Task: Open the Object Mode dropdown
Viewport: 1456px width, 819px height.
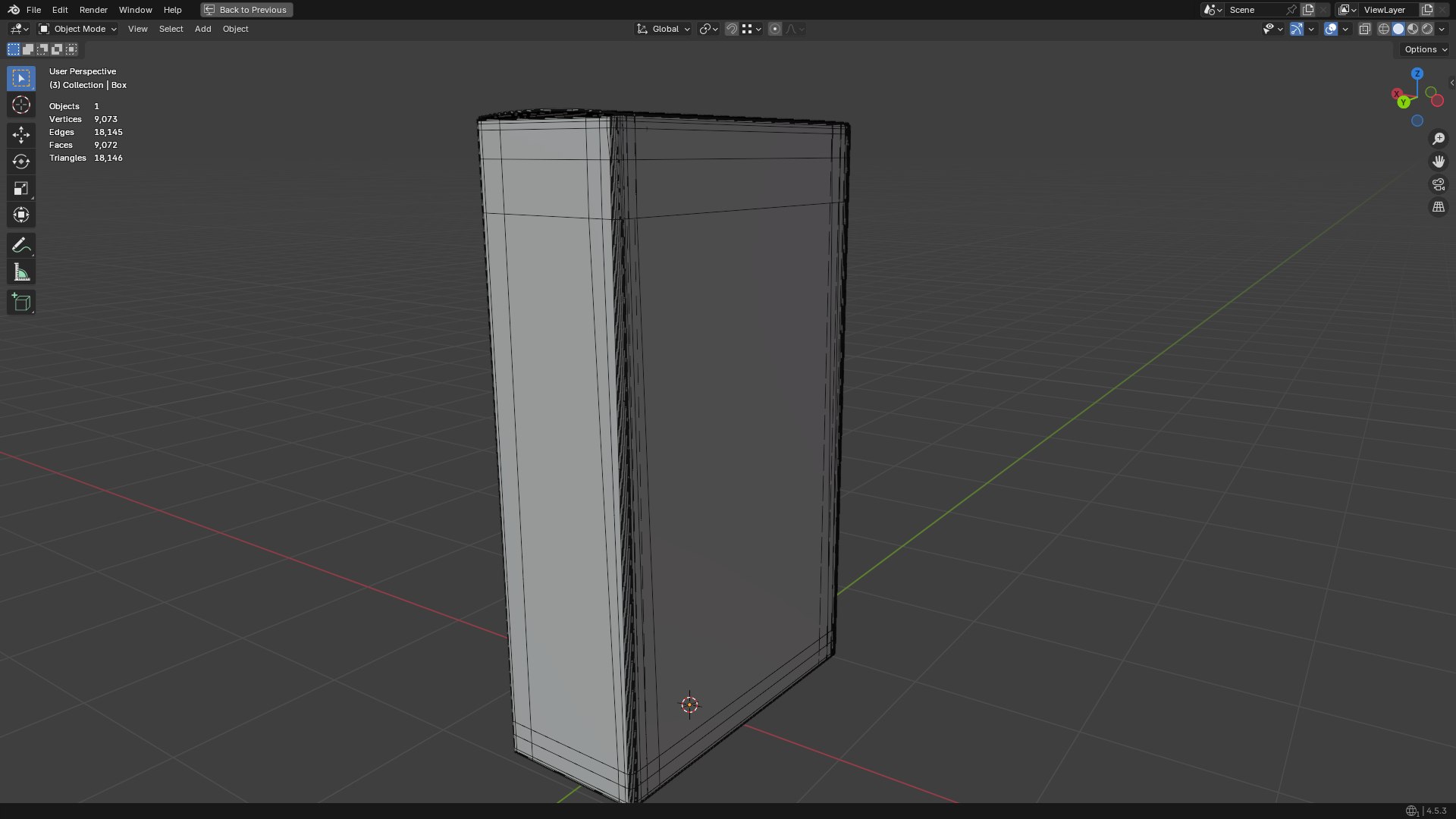Action: click(77, 29)
